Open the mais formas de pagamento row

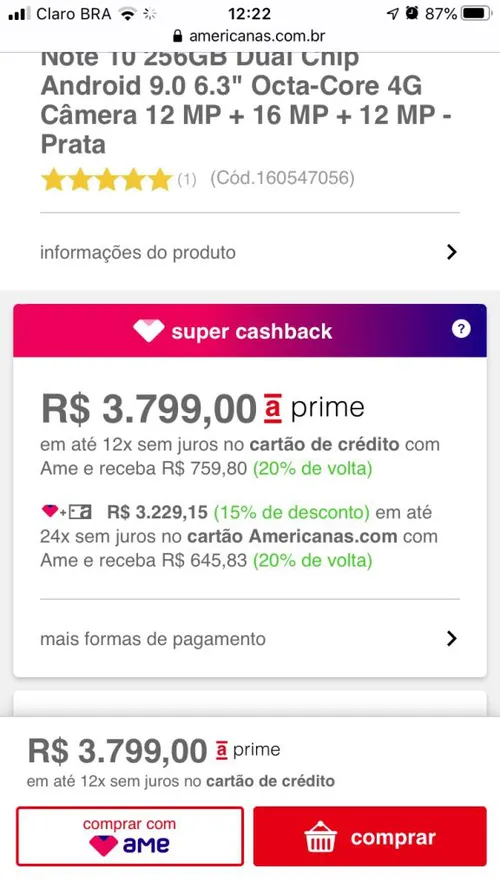[x=249, y=639]
